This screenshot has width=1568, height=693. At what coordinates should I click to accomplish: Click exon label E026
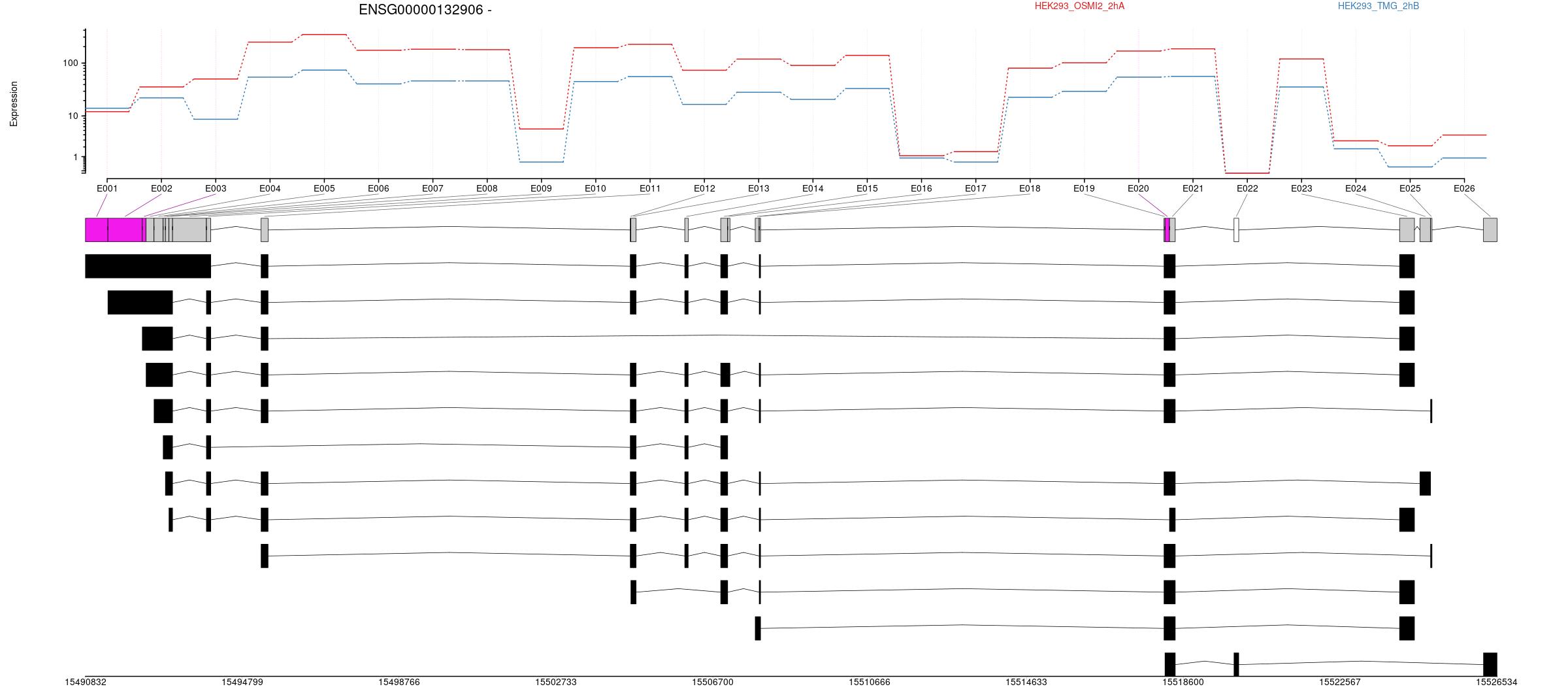point(1464,189)
